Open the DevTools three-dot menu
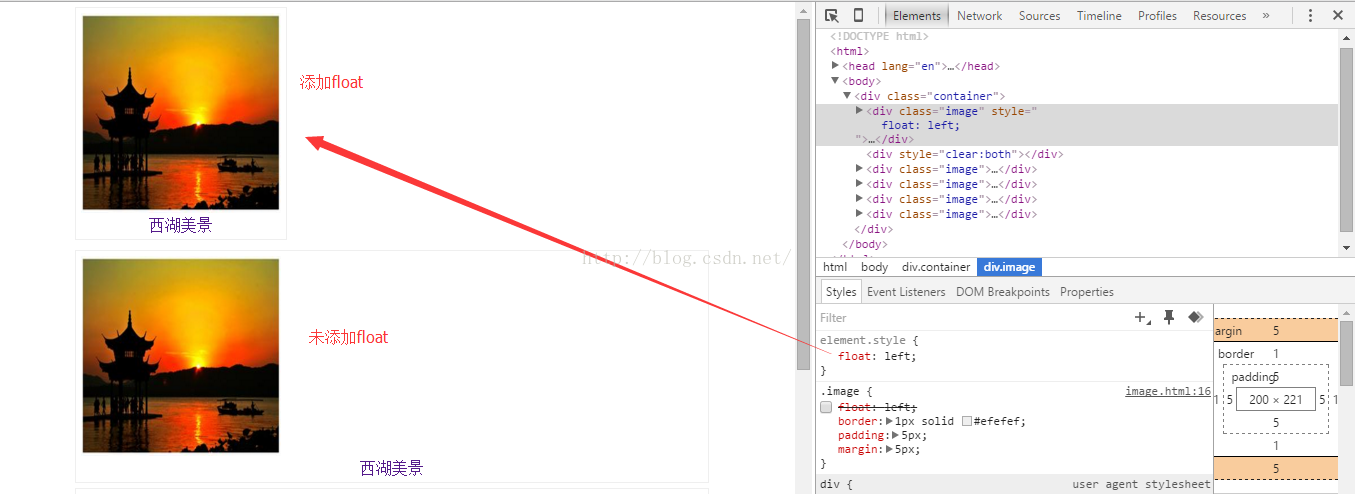The width and height of the screenshot is (1355, 494). [1310, 15]
